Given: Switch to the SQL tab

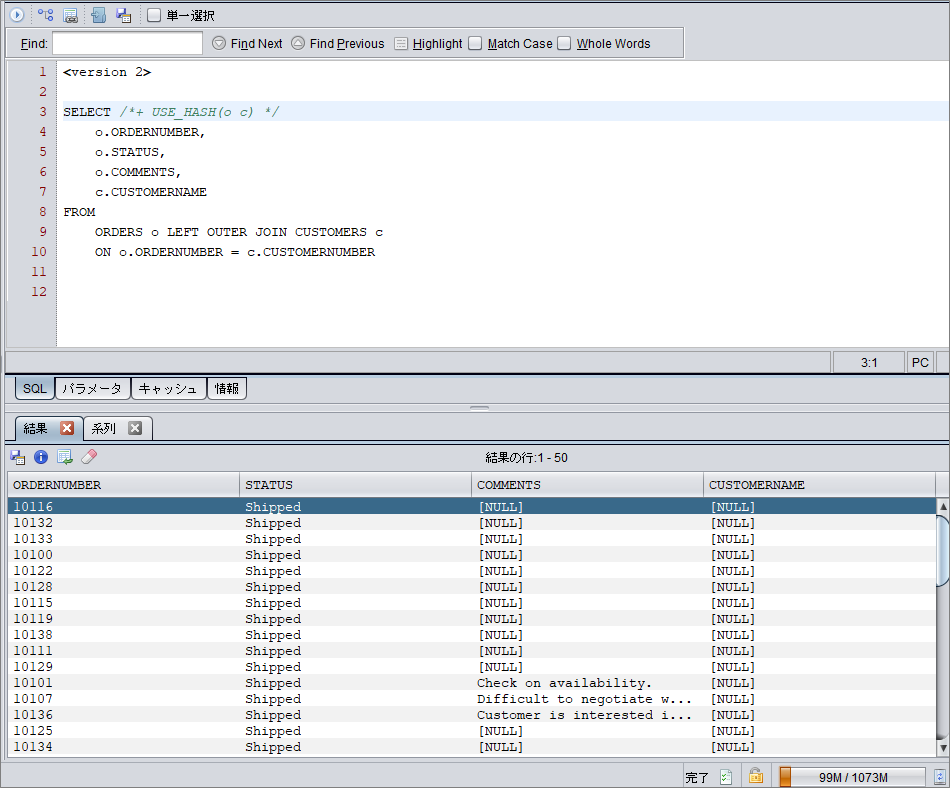Looking at the screenshot, I should [x=35, y=389].
